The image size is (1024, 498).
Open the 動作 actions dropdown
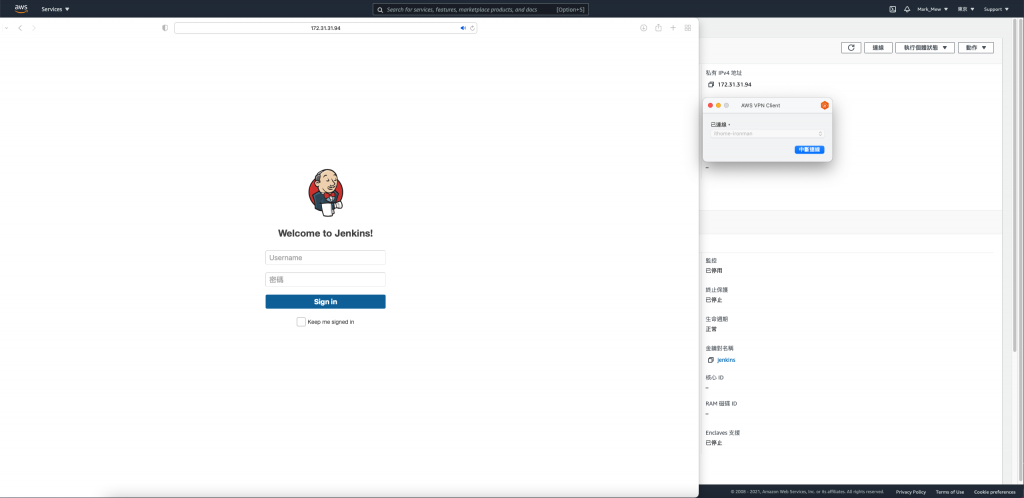coord(976,48)
